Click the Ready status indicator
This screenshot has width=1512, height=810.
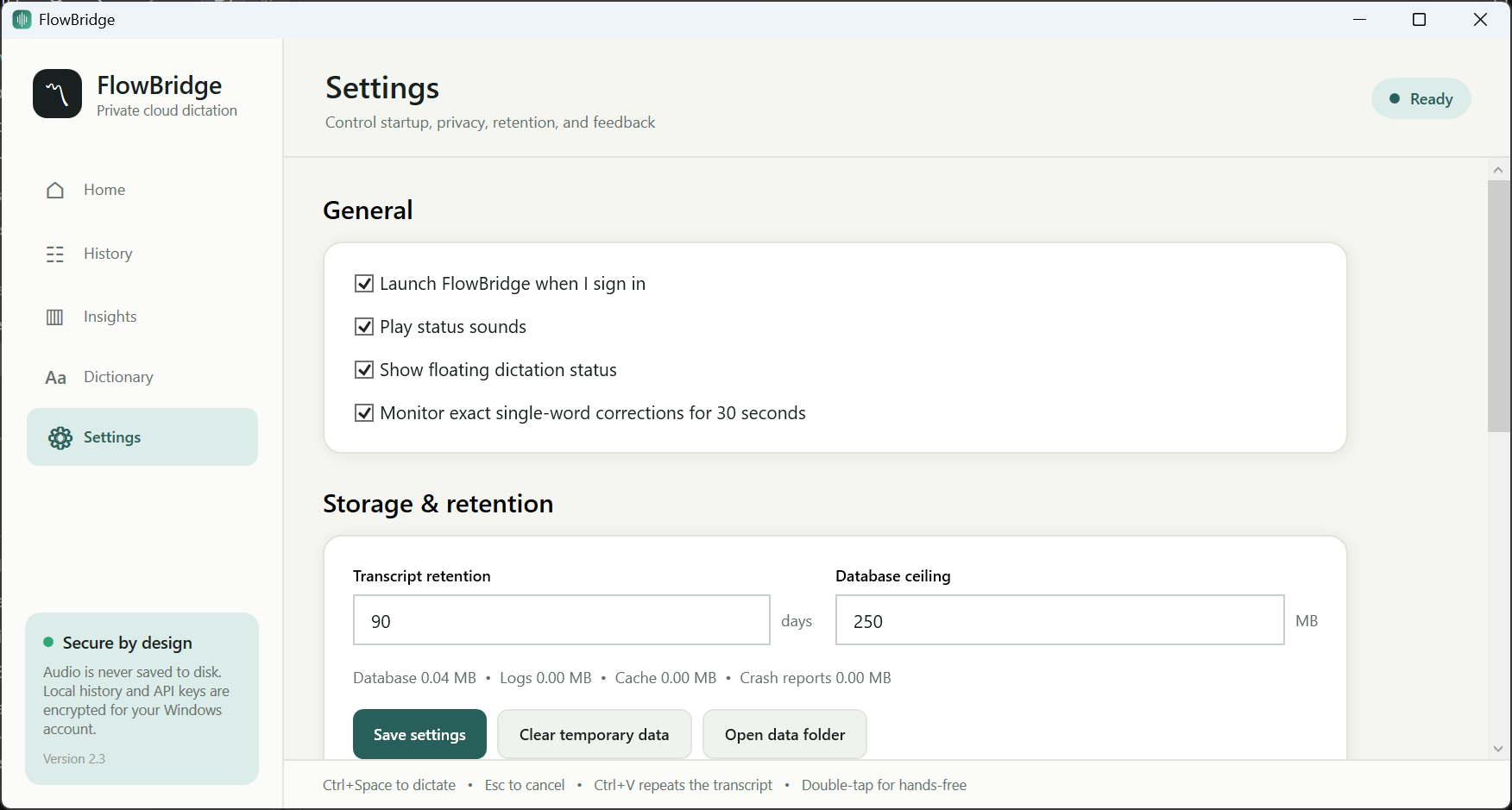[x=1421, y=98]
